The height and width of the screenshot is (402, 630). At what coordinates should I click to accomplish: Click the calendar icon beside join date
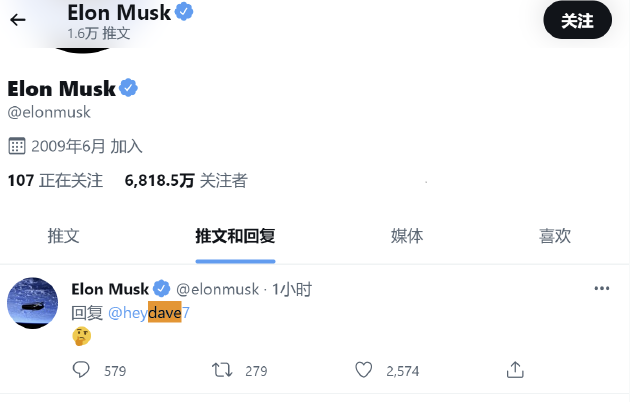coord(16,146)
